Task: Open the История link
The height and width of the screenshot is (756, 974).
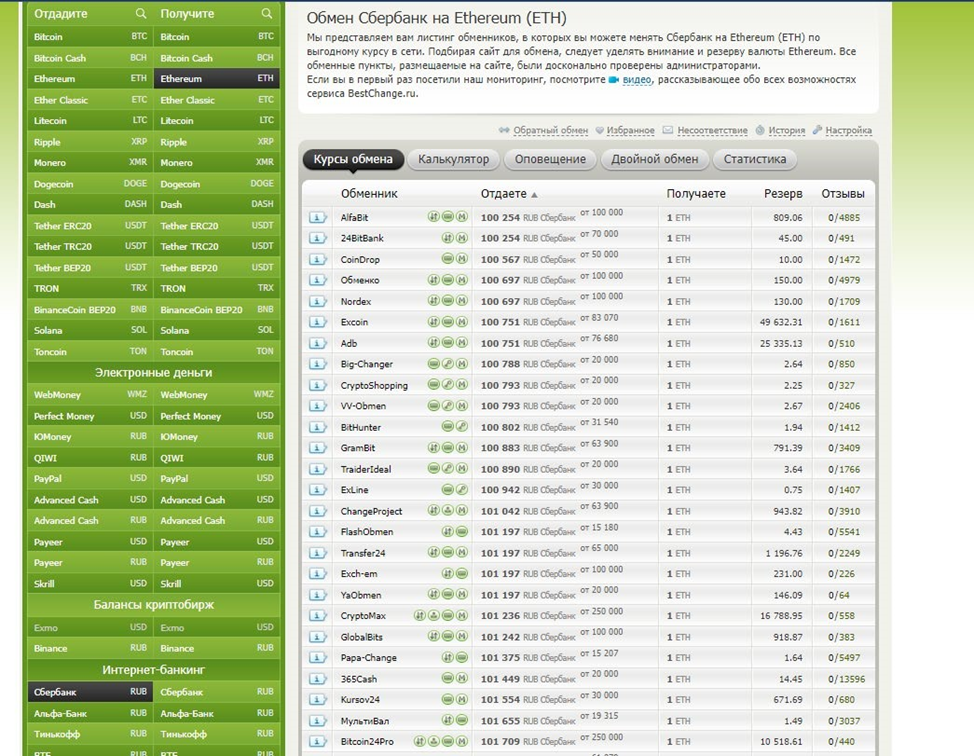Action: [x=786, y=130]
